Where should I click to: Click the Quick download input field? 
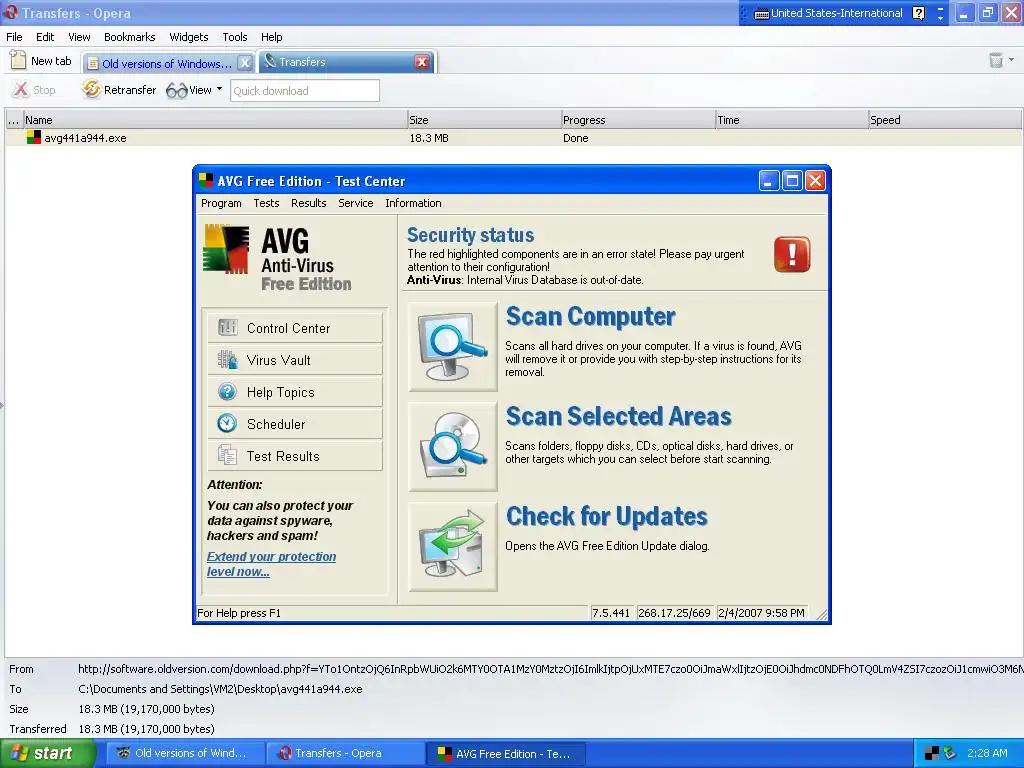tap(304, 91)
